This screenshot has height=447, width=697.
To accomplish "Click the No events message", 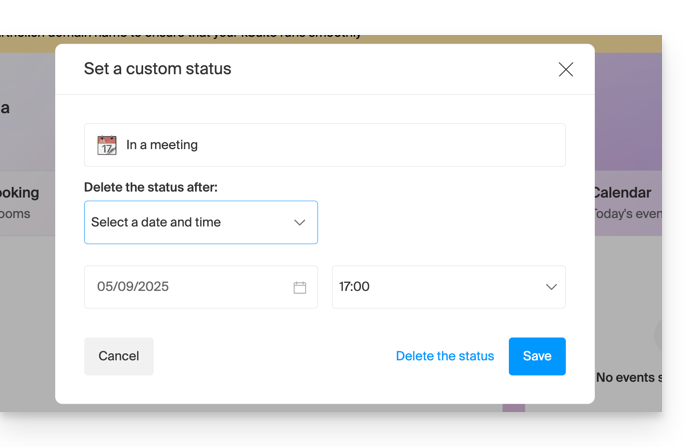I will click(629, 377).
